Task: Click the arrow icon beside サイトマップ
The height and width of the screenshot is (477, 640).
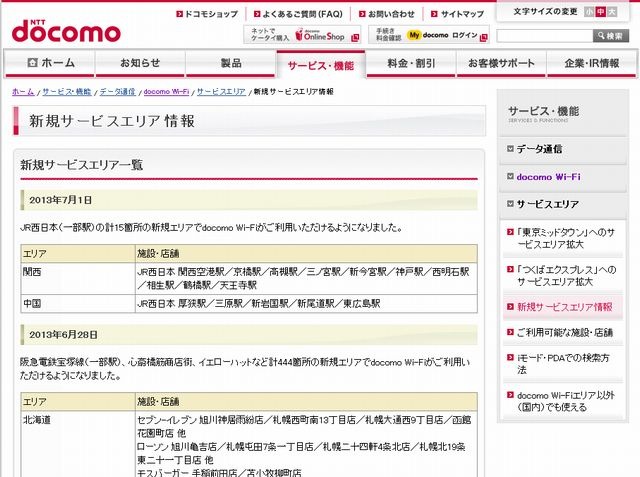Action: [434, 14]
